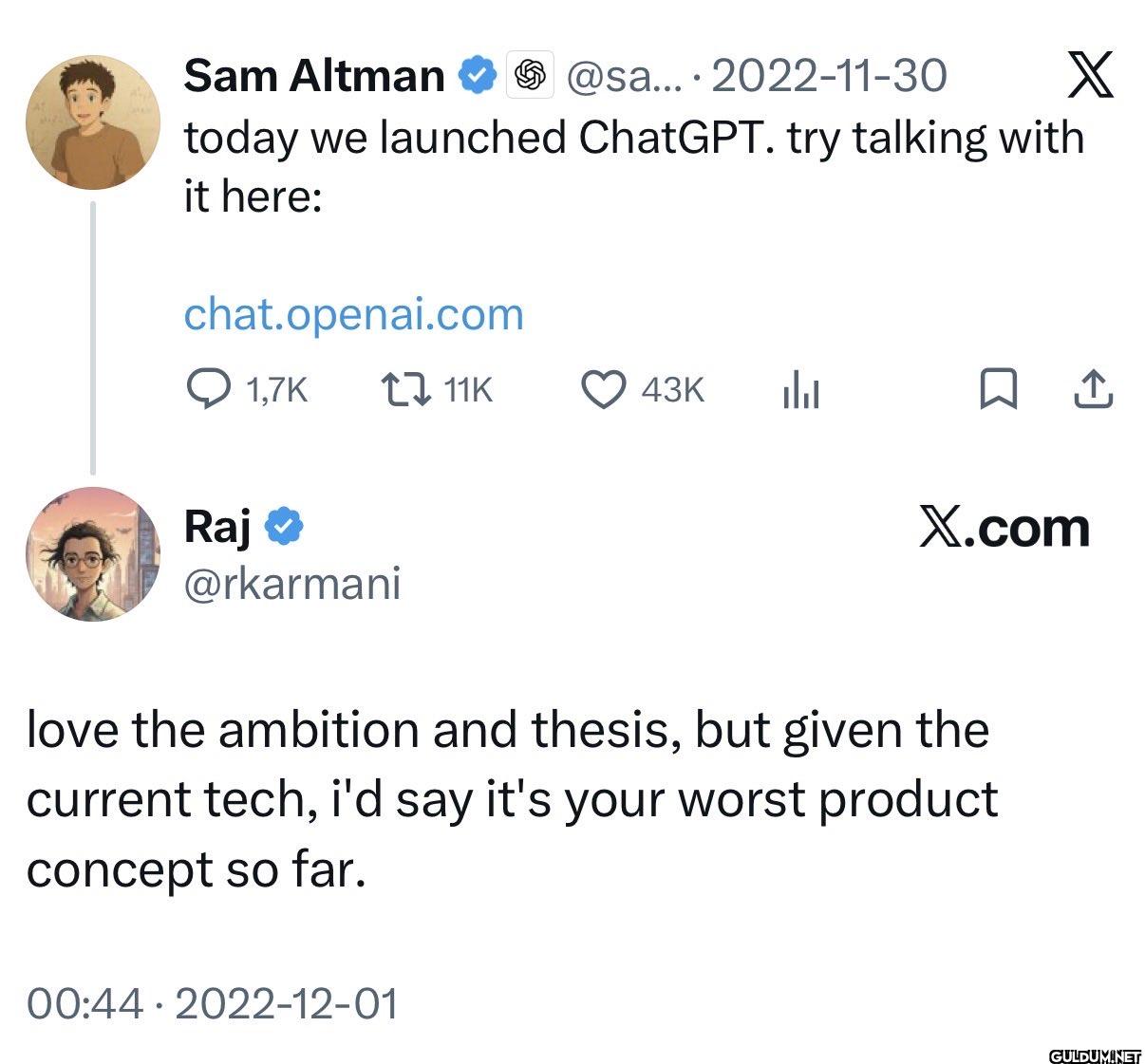
Task: Click Raj's display name
Action: [x=218, y=527]
